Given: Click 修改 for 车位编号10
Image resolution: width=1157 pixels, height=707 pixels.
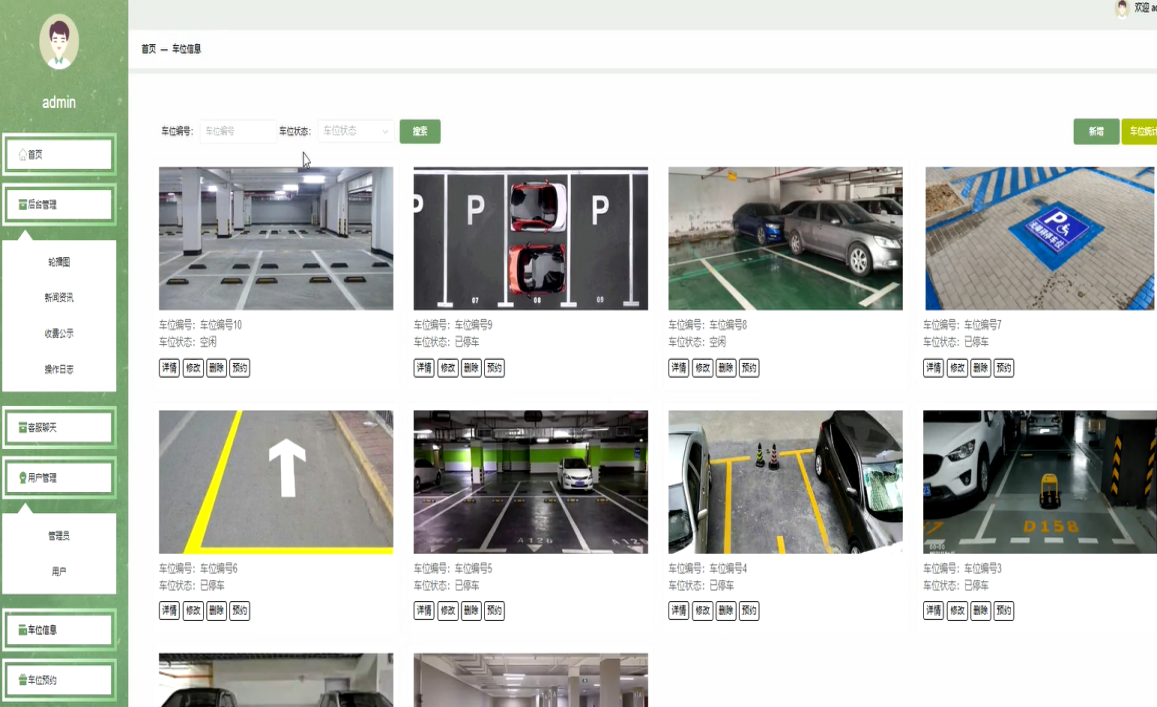Looking at the screenshot, I should click(193, 368).
